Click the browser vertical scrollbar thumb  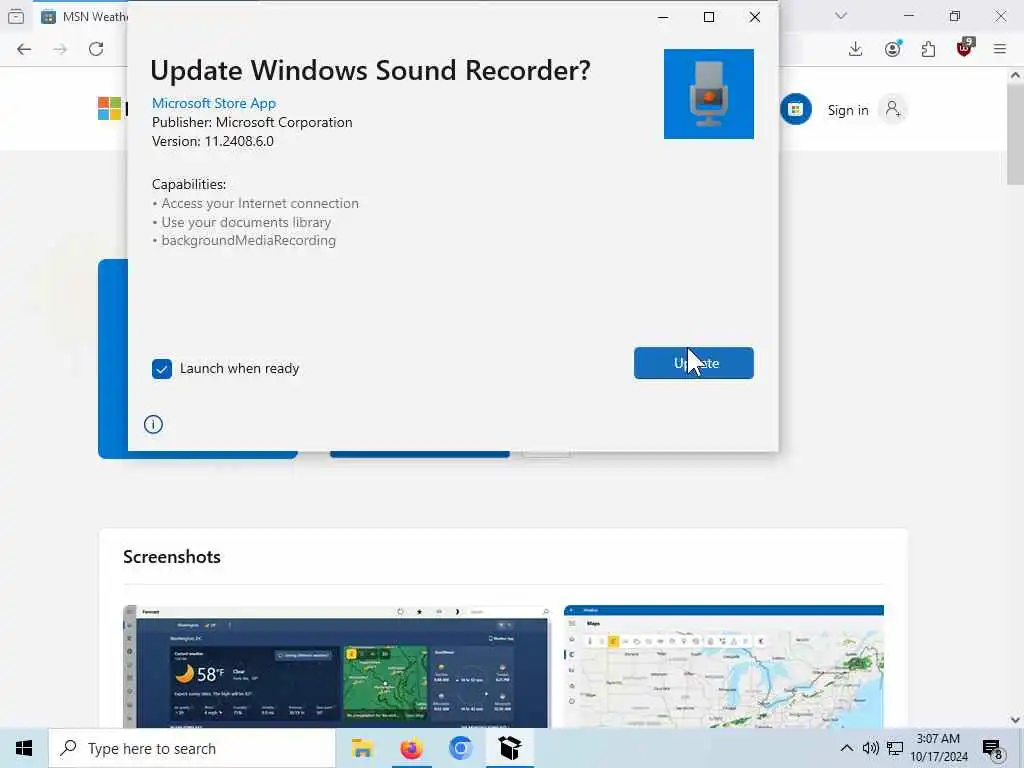point(1015,135)
